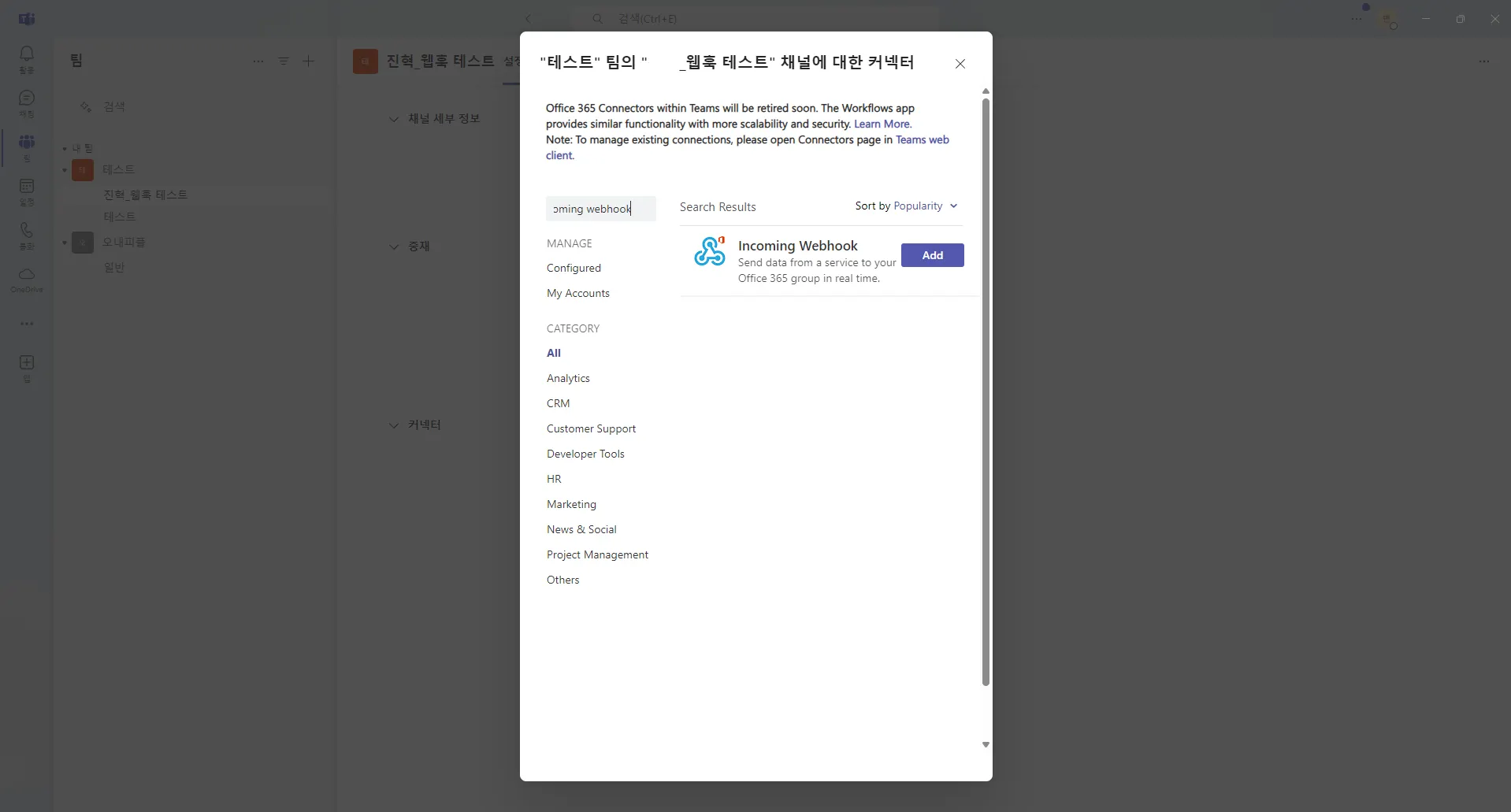
Task: Open the Sort by Popularity dropdown
Action: pos(906,206)
